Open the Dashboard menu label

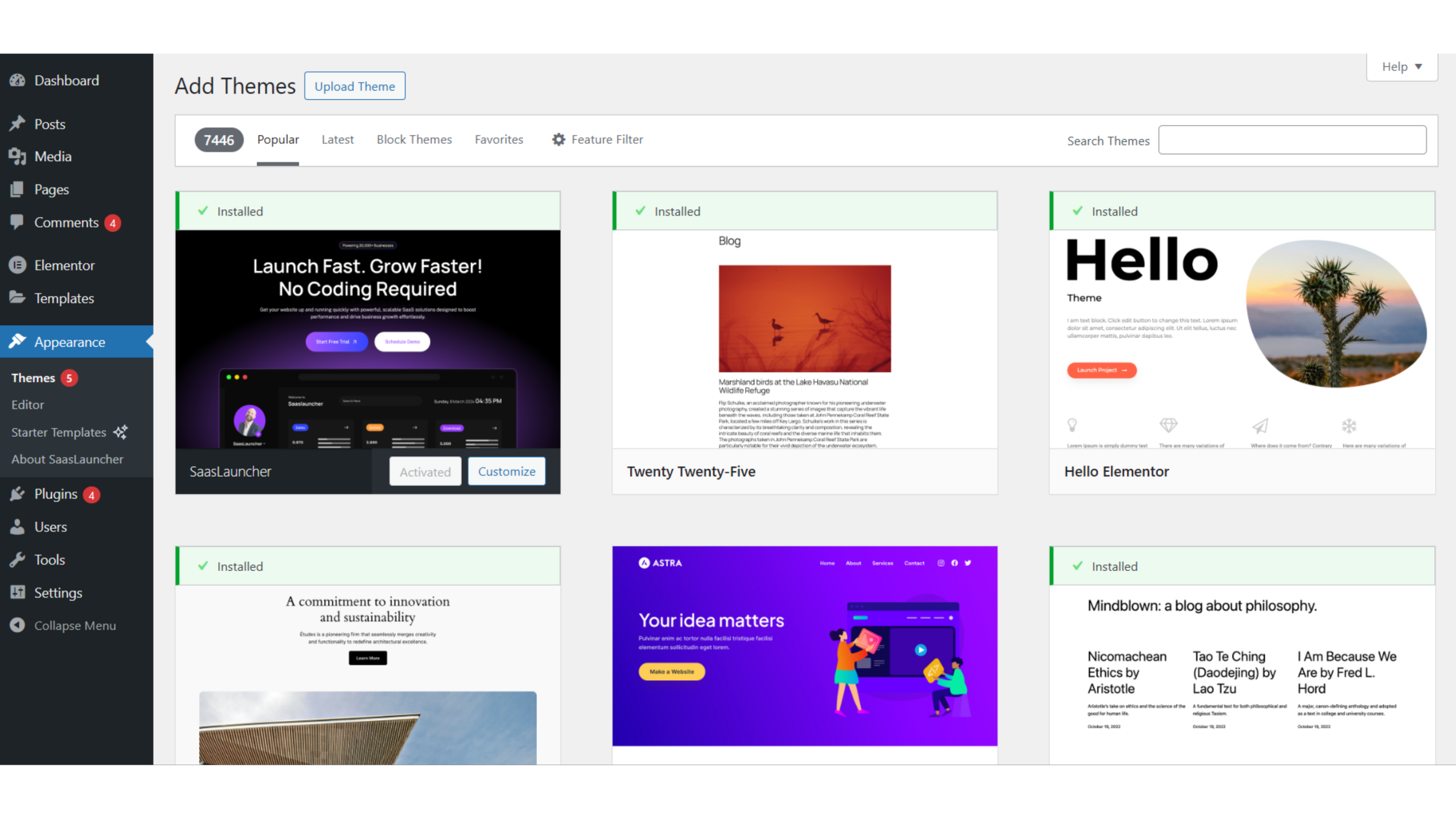pyautogui.click(x=67, y=81)
